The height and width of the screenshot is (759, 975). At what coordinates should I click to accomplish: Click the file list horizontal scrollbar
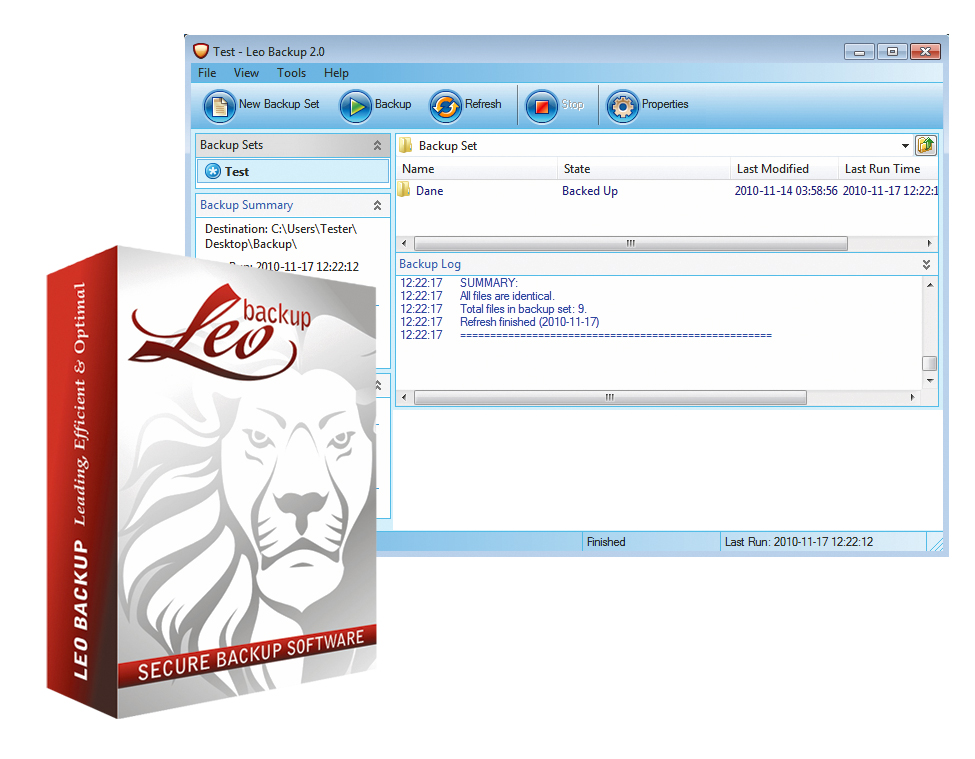[x=630, y=244]
